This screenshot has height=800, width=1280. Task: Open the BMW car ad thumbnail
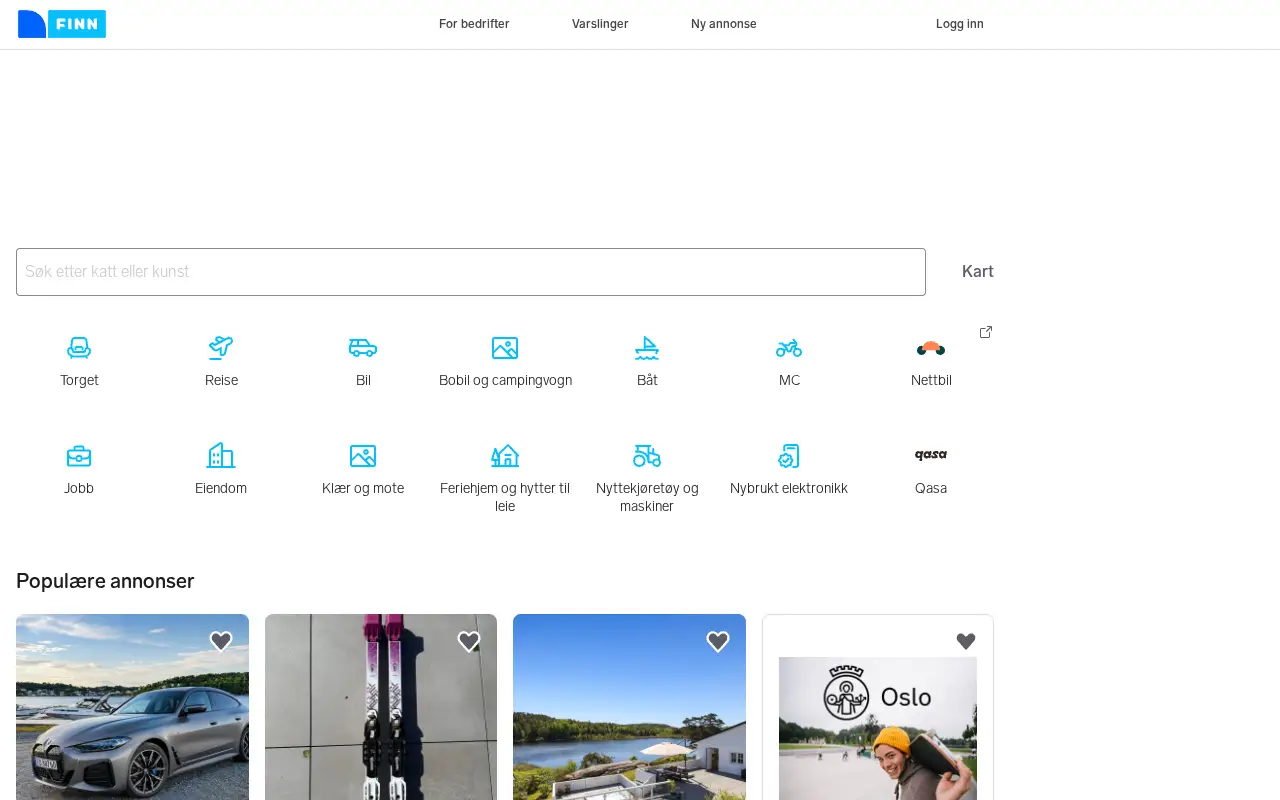click(132, 707)
